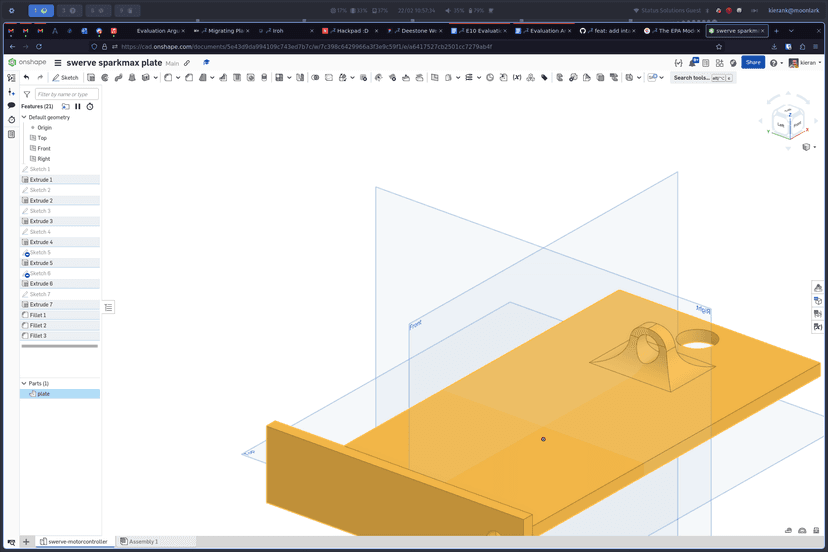Select the swerve-motorcontroller tab
Image resolution: width=828 pixels, height=552 pixels.
(x=73, y=541)
